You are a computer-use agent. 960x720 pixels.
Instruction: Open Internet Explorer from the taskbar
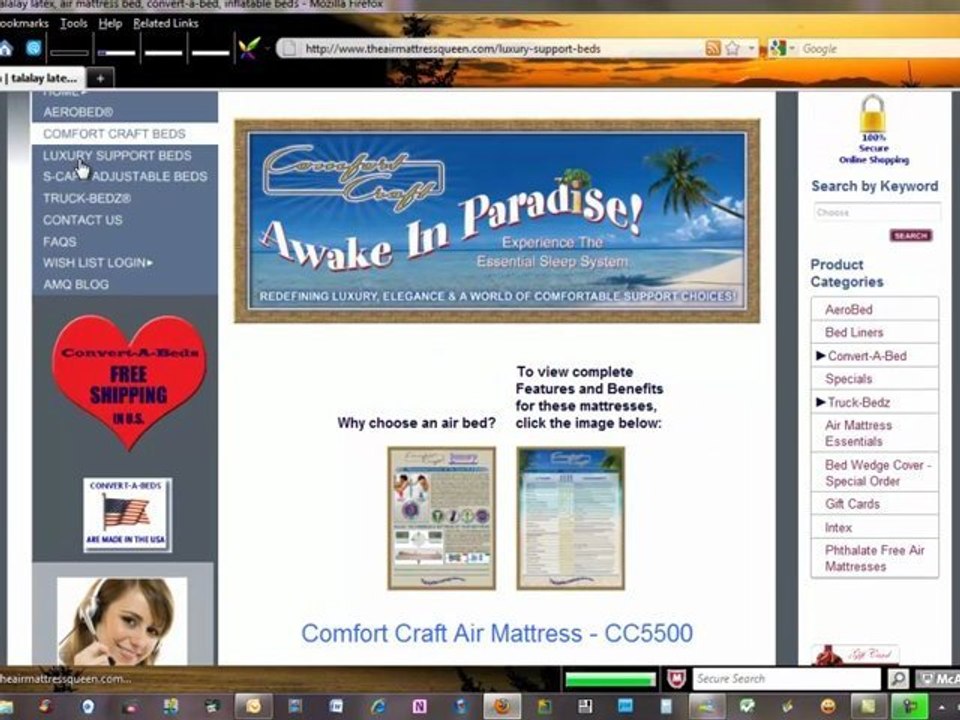(x=378, y=707)
